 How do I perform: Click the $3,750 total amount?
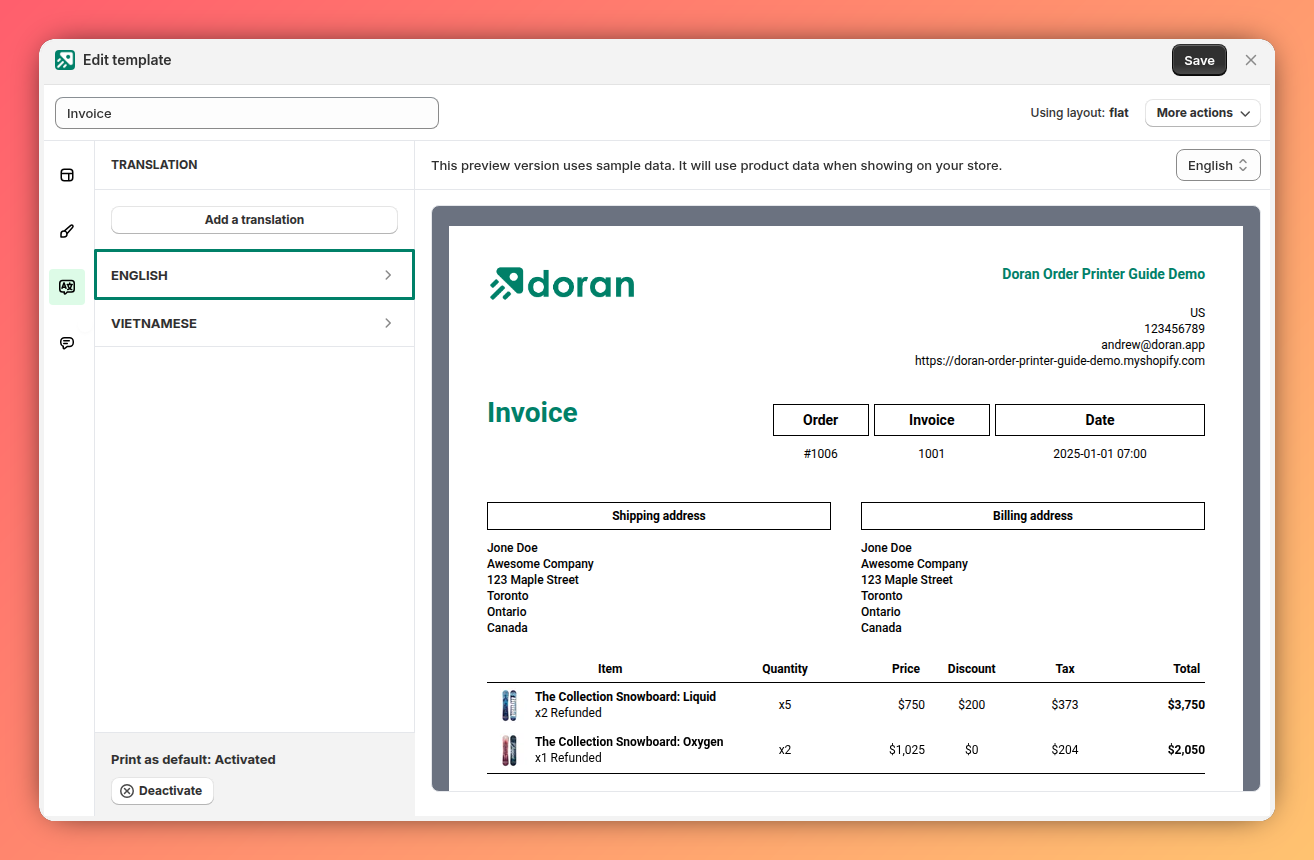[1186, 705]
